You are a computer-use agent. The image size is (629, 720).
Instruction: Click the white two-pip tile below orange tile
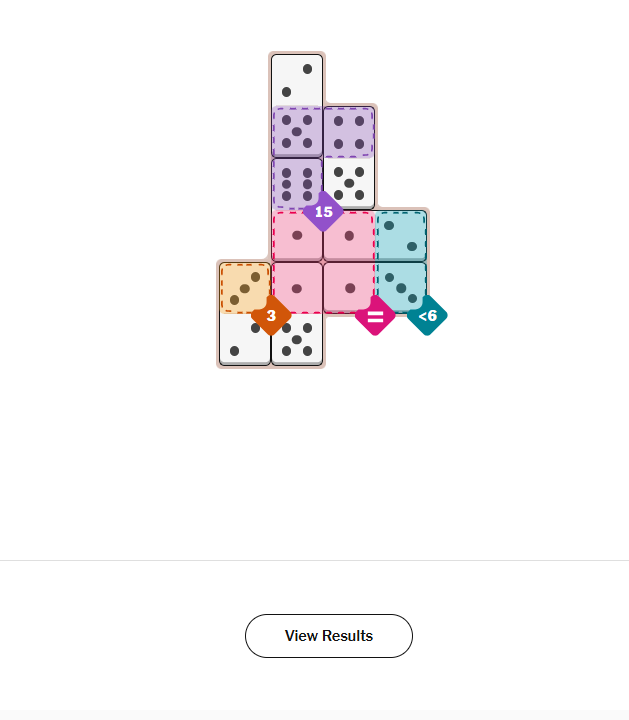tap(245, 340)
